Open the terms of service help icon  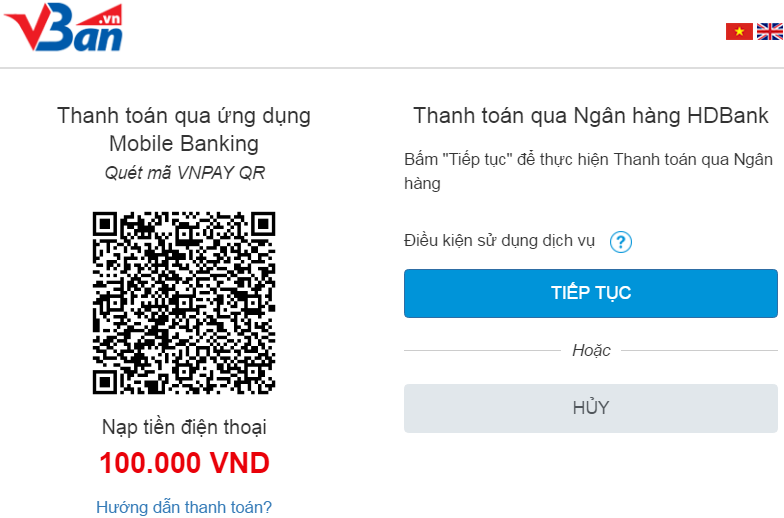621,242
